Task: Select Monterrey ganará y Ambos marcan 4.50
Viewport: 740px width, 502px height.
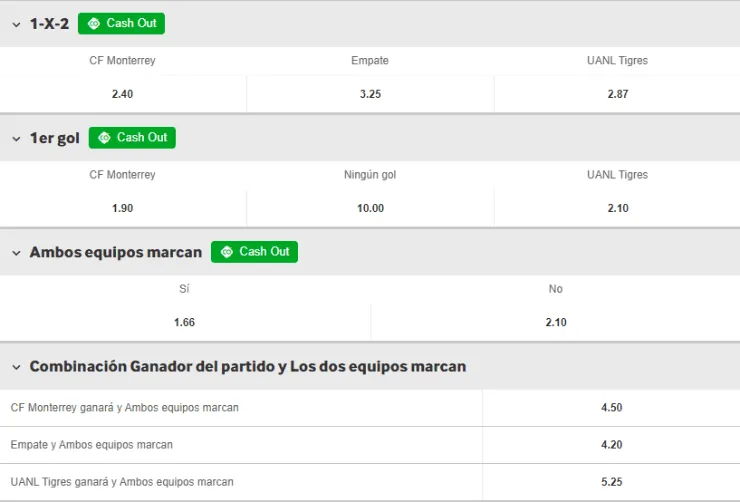Action: 612,408
